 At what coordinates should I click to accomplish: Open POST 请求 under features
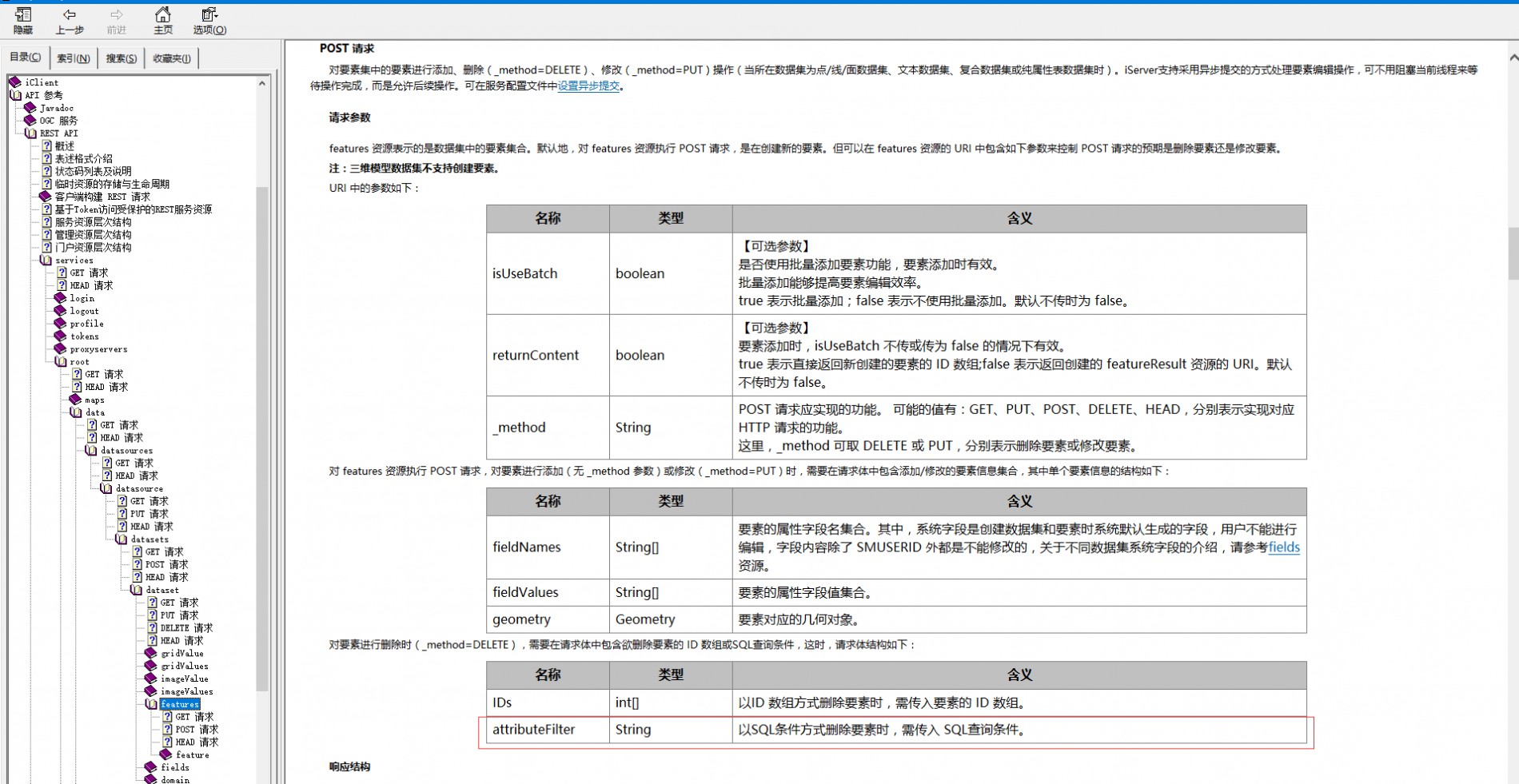pyautogui.click(x=197, y=730)
